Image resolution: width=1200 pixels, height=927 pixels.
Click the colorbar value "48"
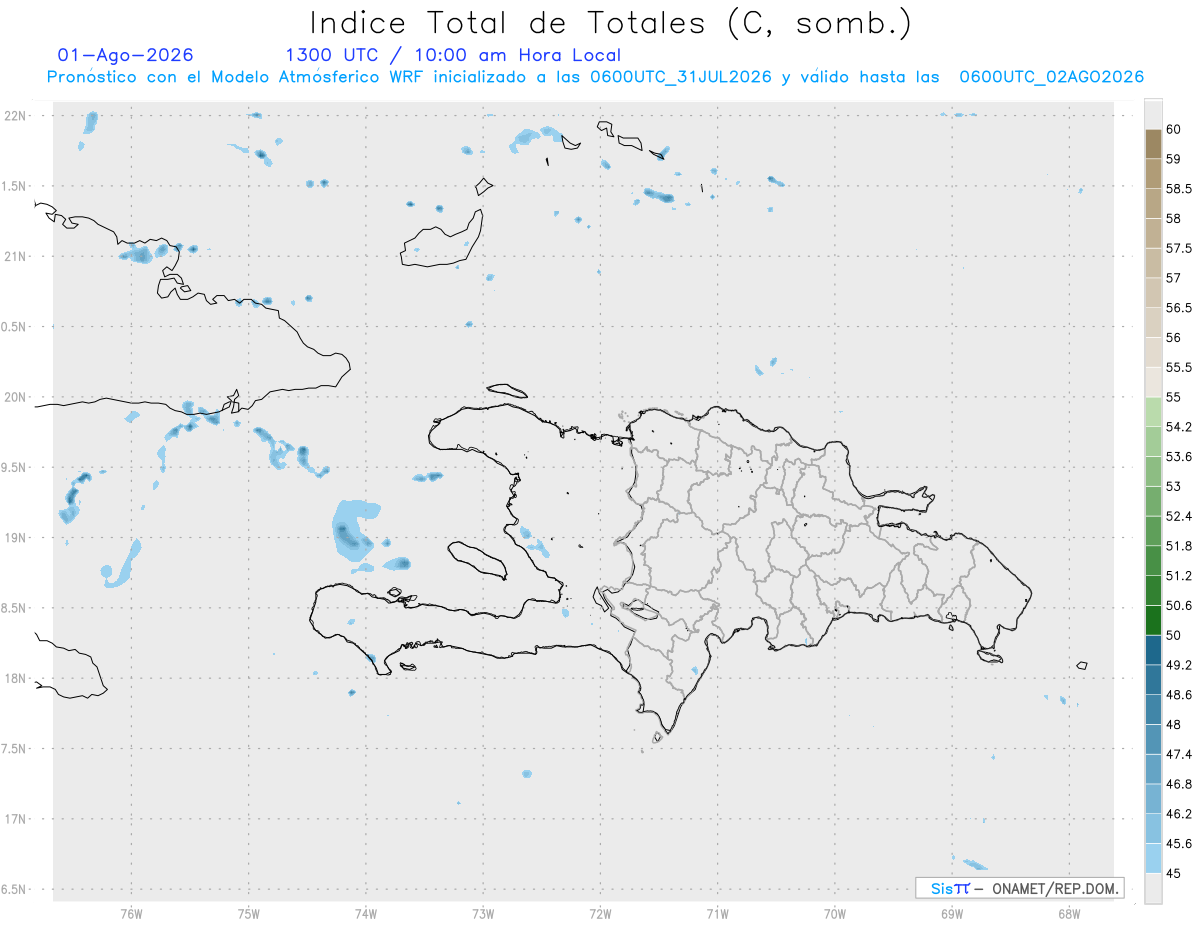tap(1174, 724)
